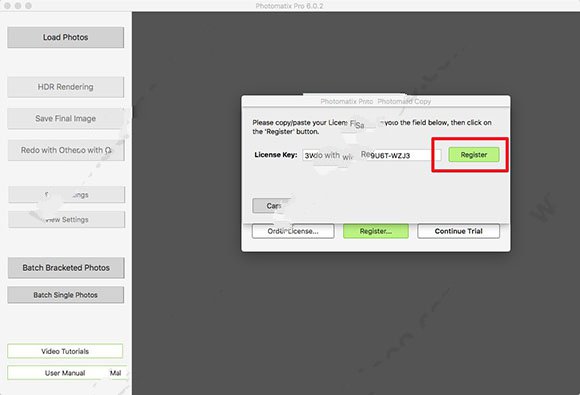Click the 'Photomatix Pro 6.0.2' window title
580x395 pixels.
[289, 6]
